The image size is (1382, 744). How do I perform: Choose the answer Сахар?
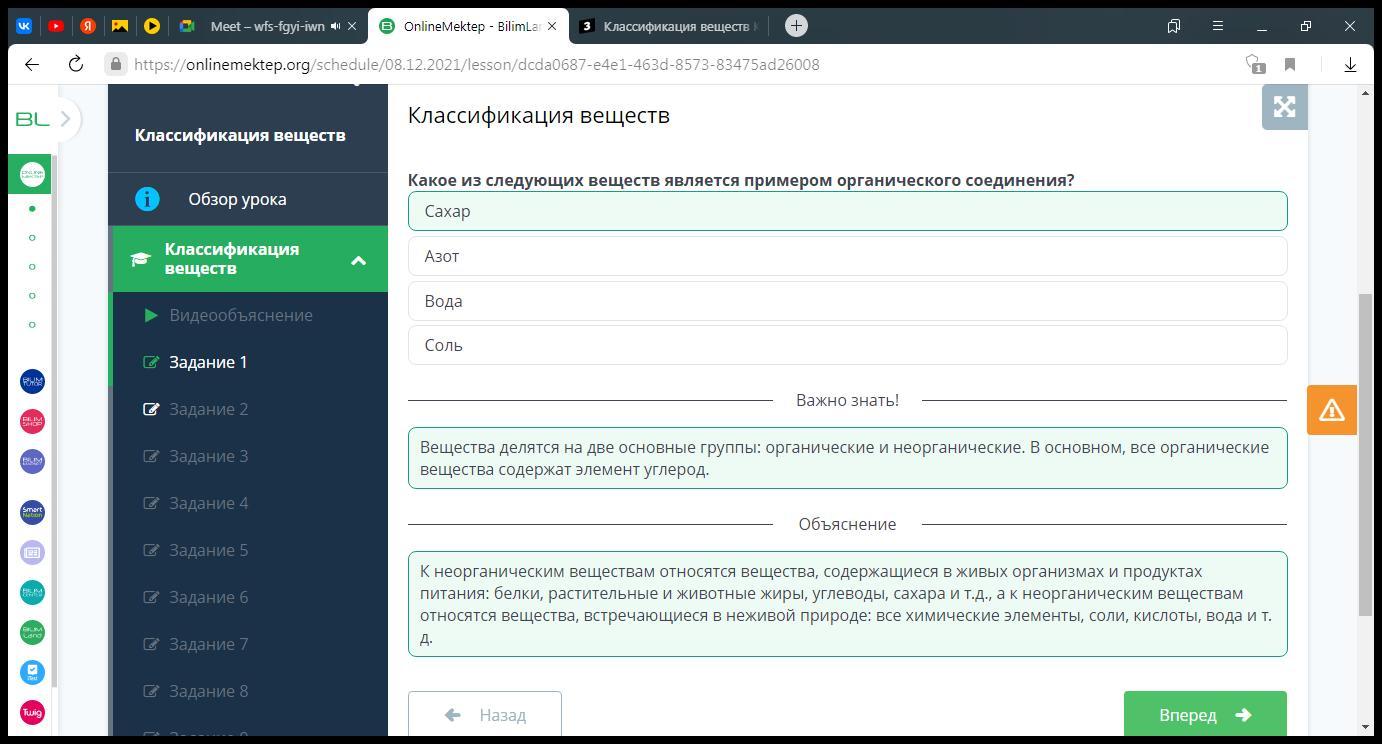point(847,211)
